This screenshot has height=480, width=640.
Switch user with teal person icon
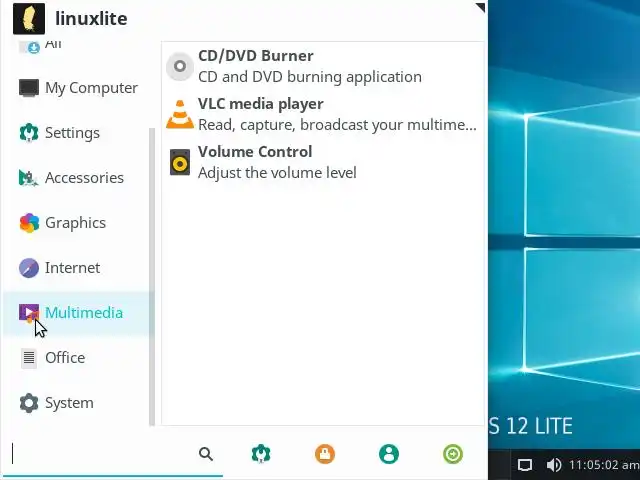coord(389,454)
